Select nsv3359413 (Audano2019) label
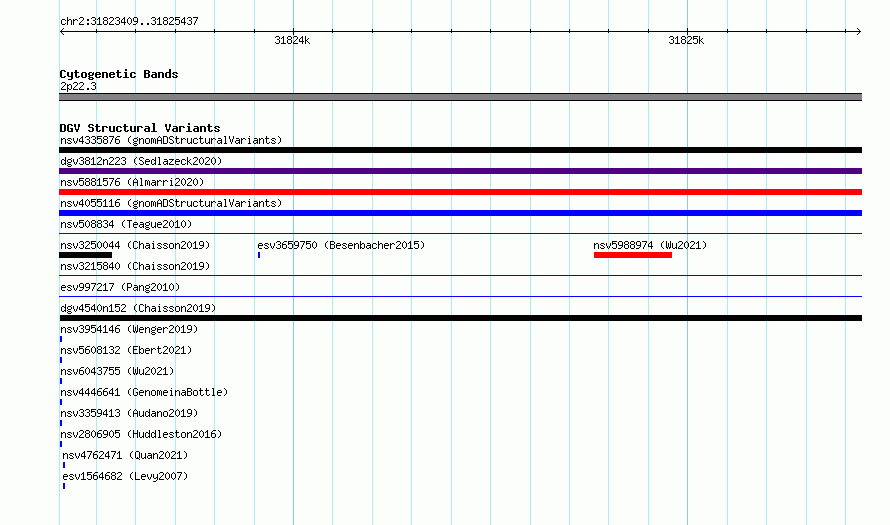Screen dimensions: 890x525 tap(129, 413)
